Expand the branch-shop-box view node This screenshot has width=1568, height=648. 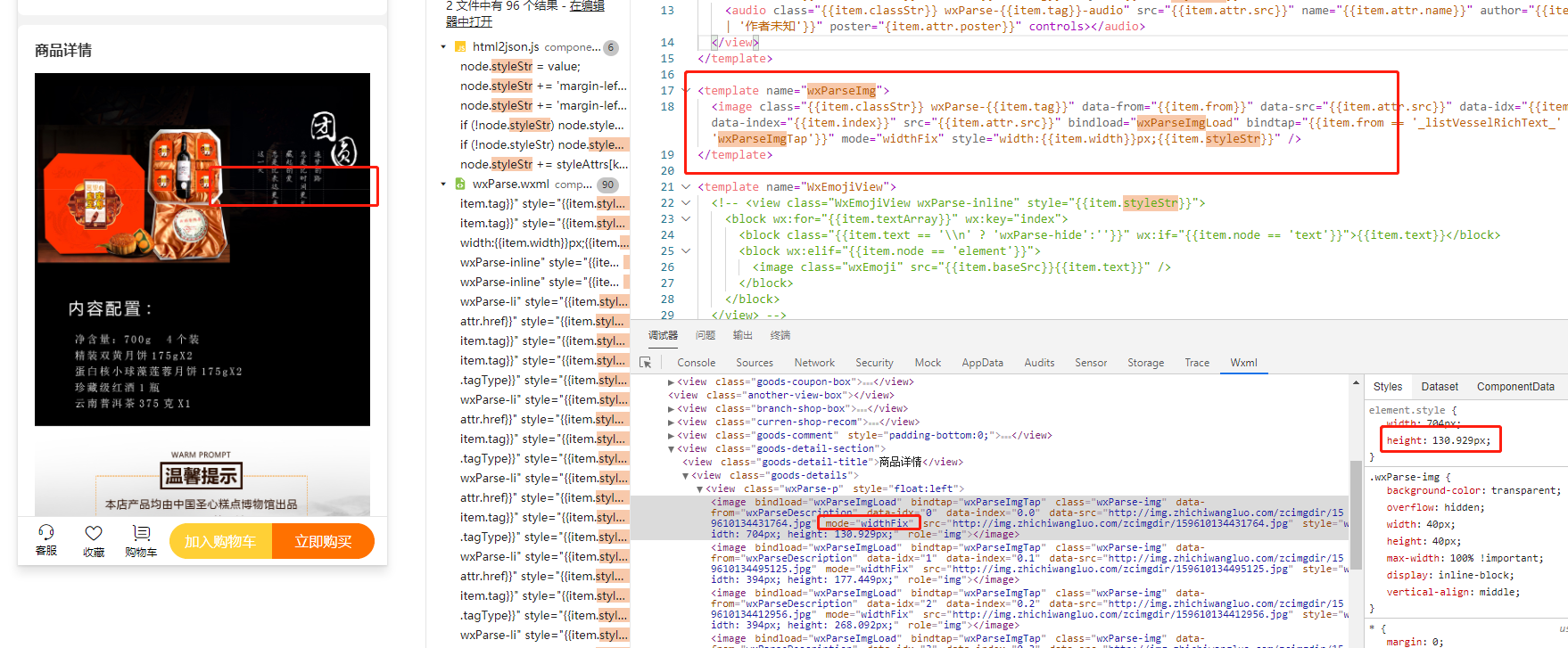(672, 409)
